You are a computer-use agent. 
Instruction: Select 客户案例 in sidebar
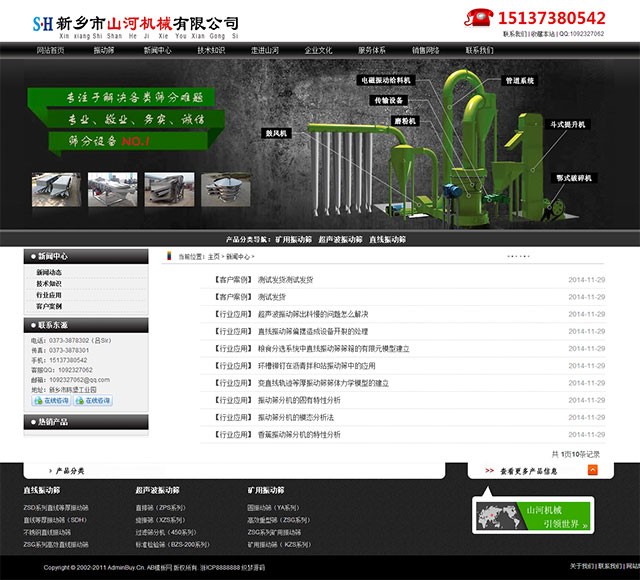click(x=49, y=306)
